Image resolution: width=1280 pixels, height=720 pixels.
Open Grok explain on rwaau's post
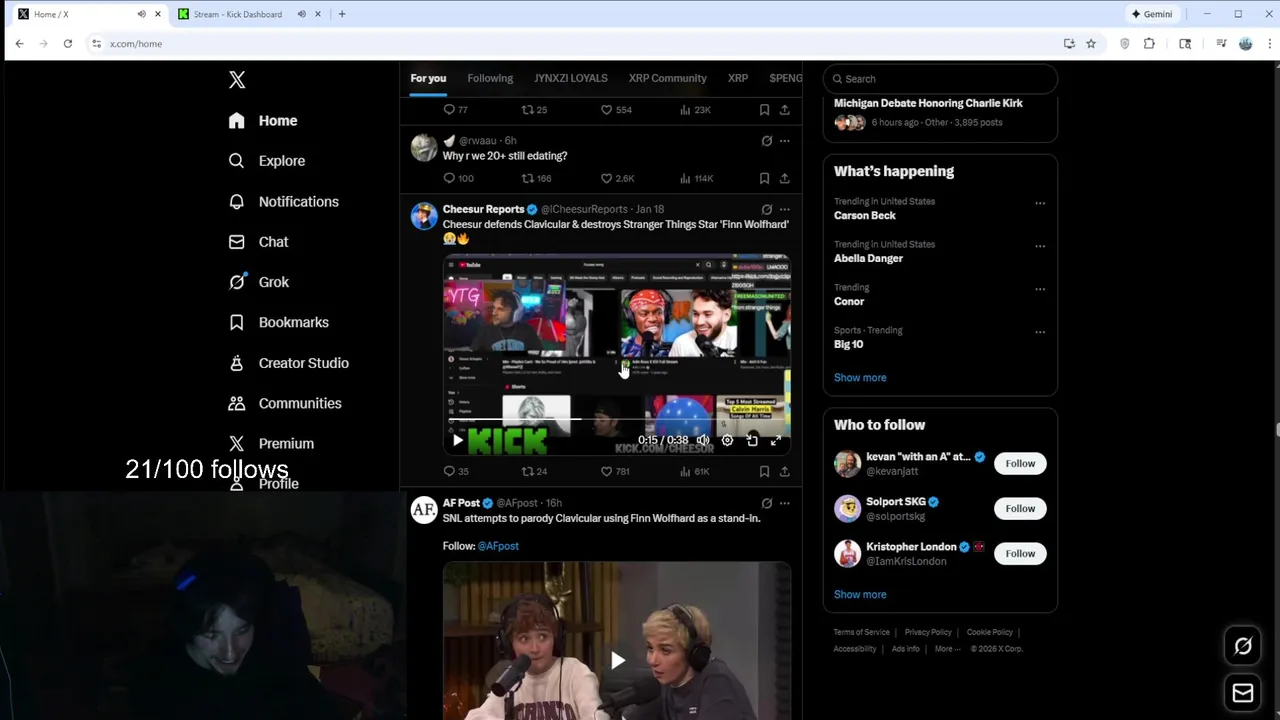tap(767, 141)
